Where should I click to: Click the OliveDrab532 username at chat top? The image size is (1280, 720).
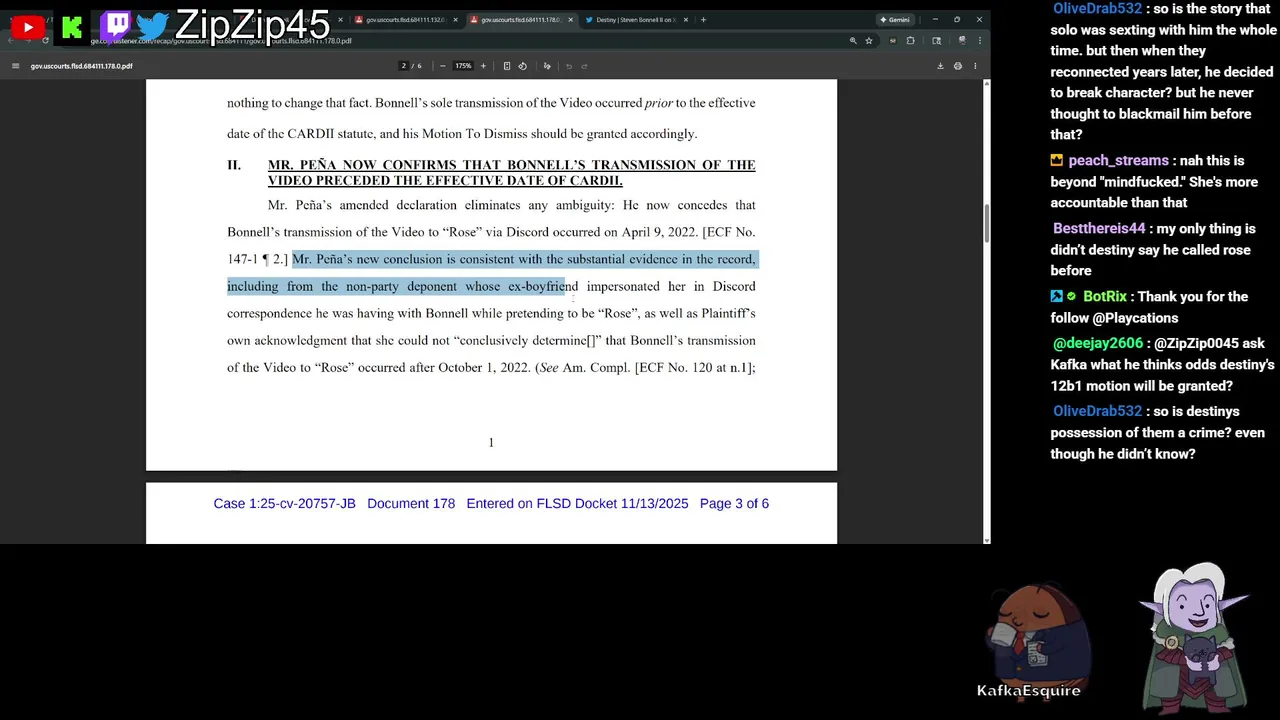[1097, 9]
